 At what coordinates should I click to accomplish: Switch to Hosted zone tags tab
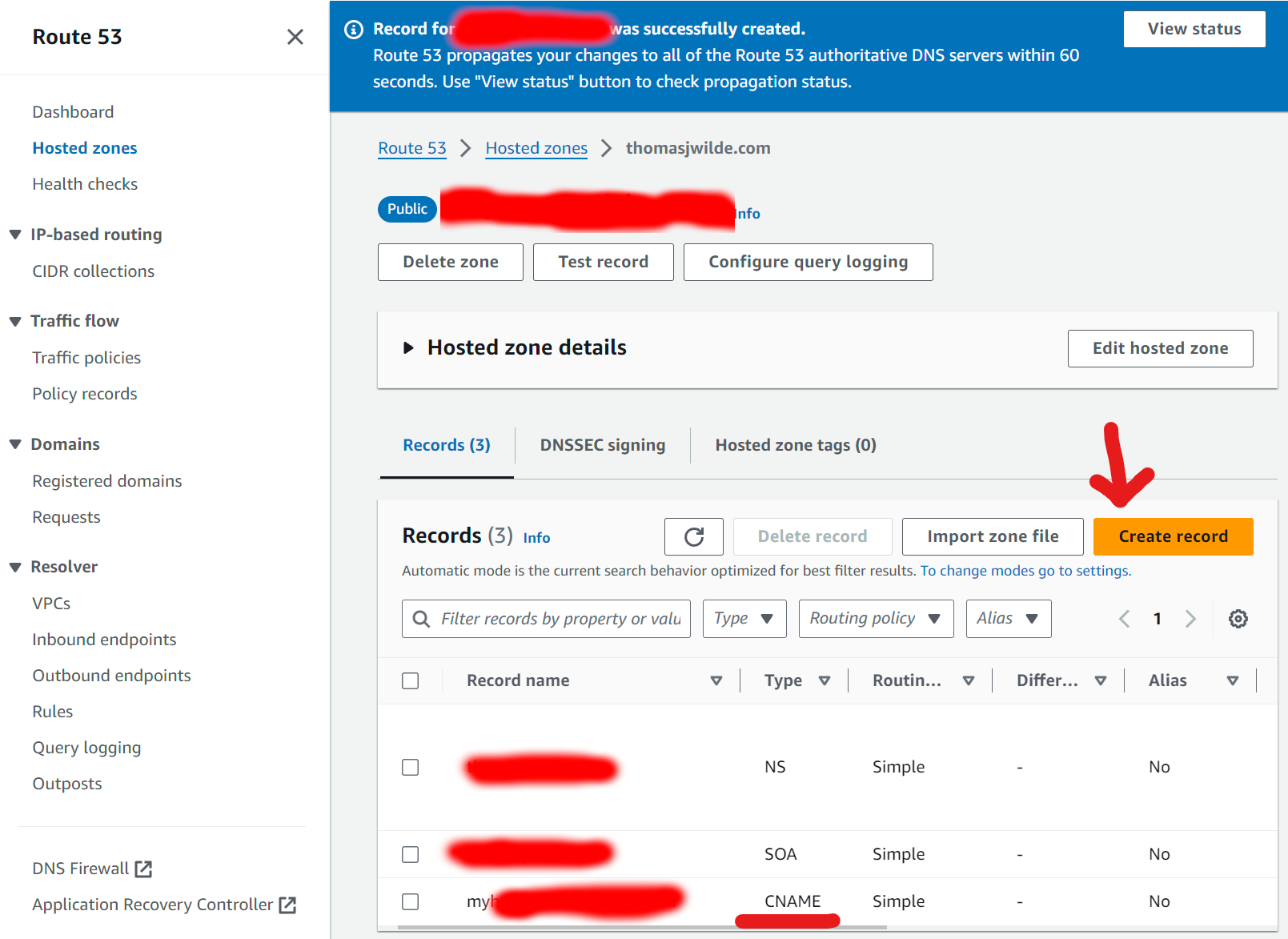click(x=795, y=445)
